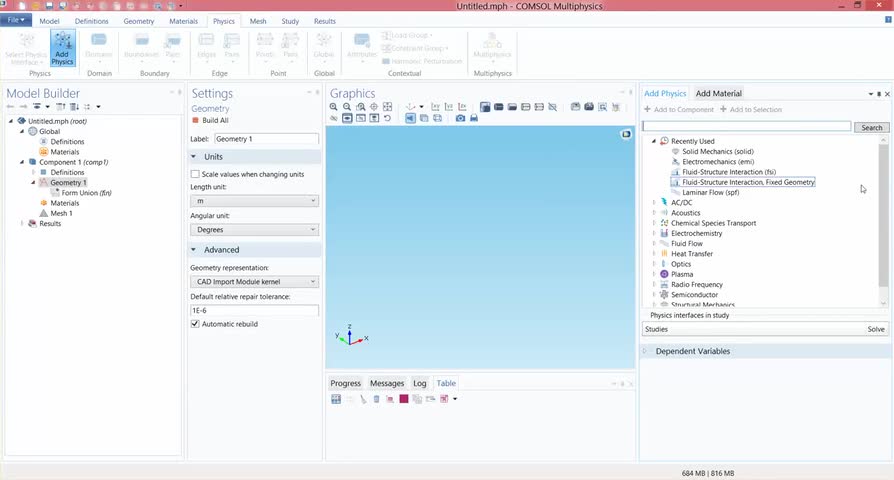This screenshot has height=480, width=894.
Task: Delete the table with the trash icon
Action: point(376,399)
